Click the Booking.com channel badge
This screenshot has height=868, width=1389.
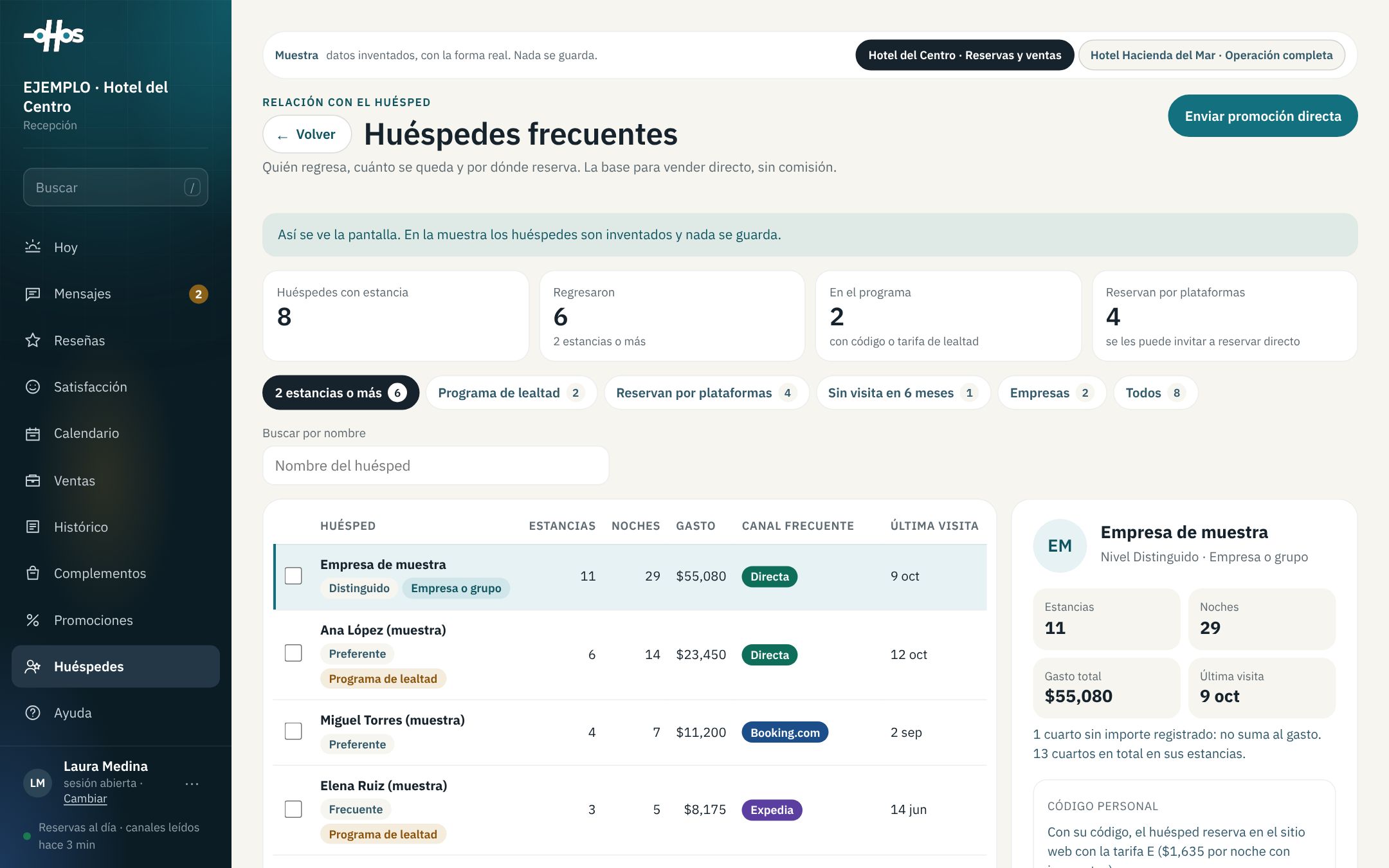coord(785,732)
